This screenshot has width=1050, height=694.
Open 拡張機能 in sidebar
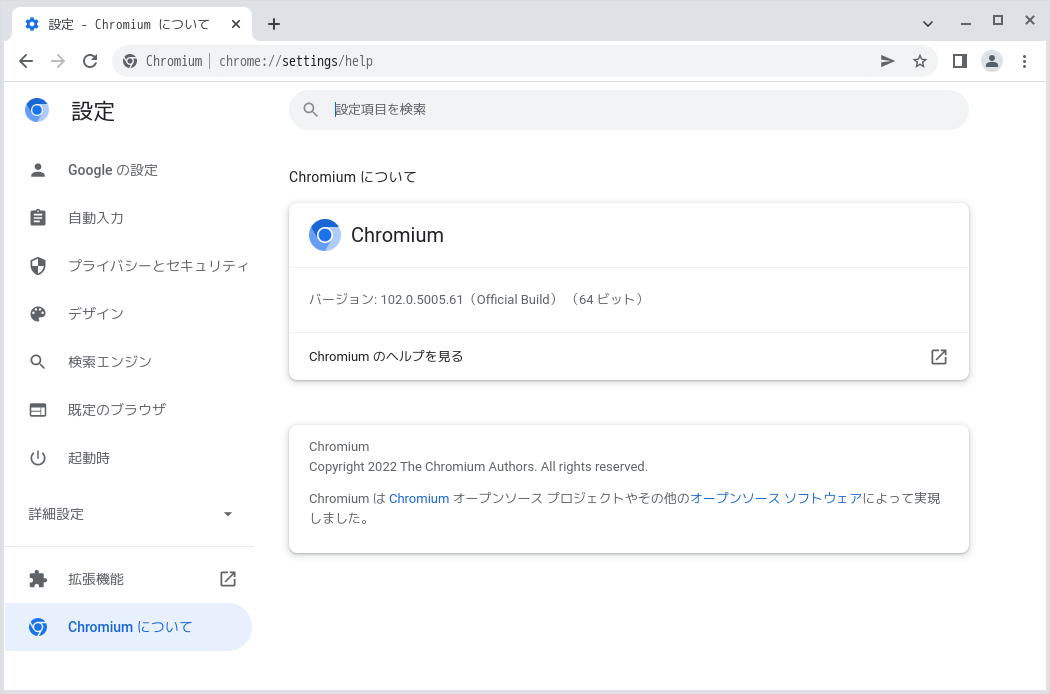pyautogui.click(x=129, y=579)
